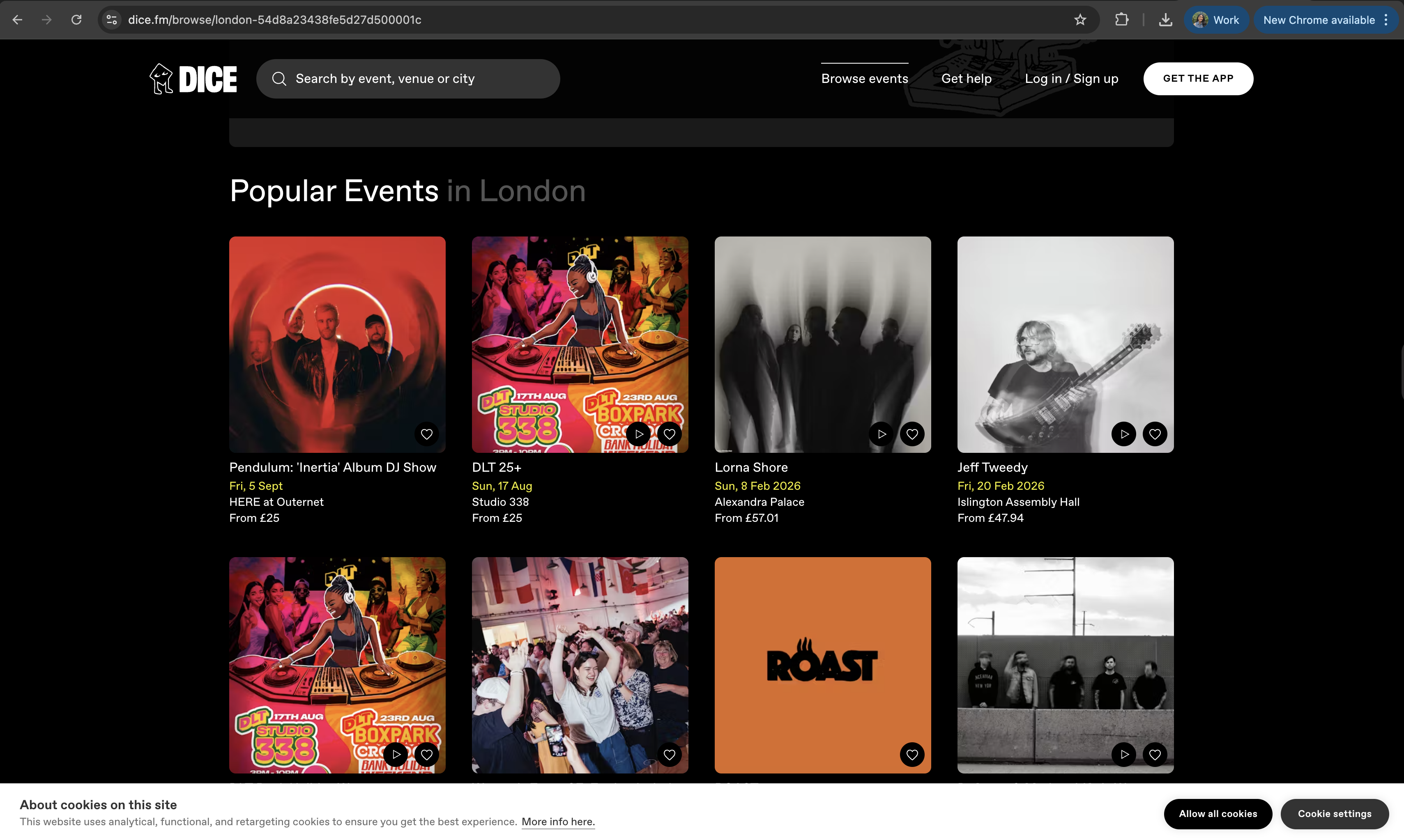
Task: Play preview for DLT 25+ event
Action: coord(639,434)
